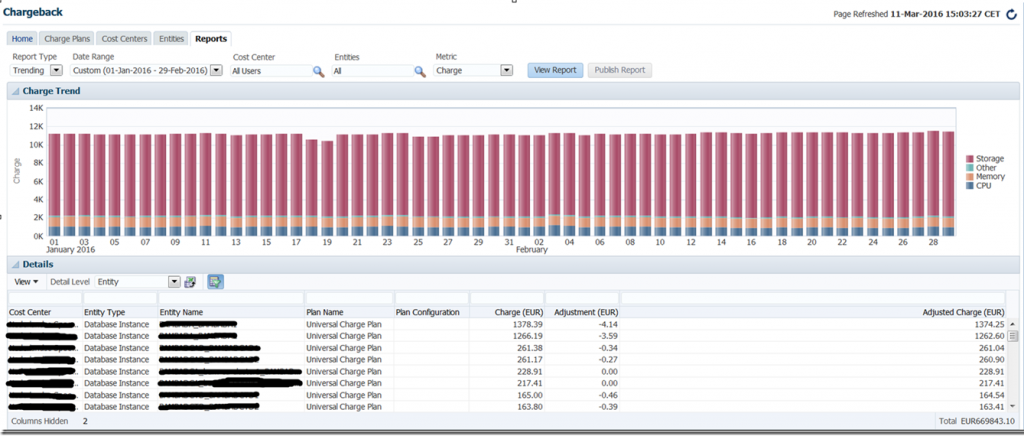Click the View Report button
Image resolution: width=1024 pixels, height=436 pixels.
click(x=555, y=70)
